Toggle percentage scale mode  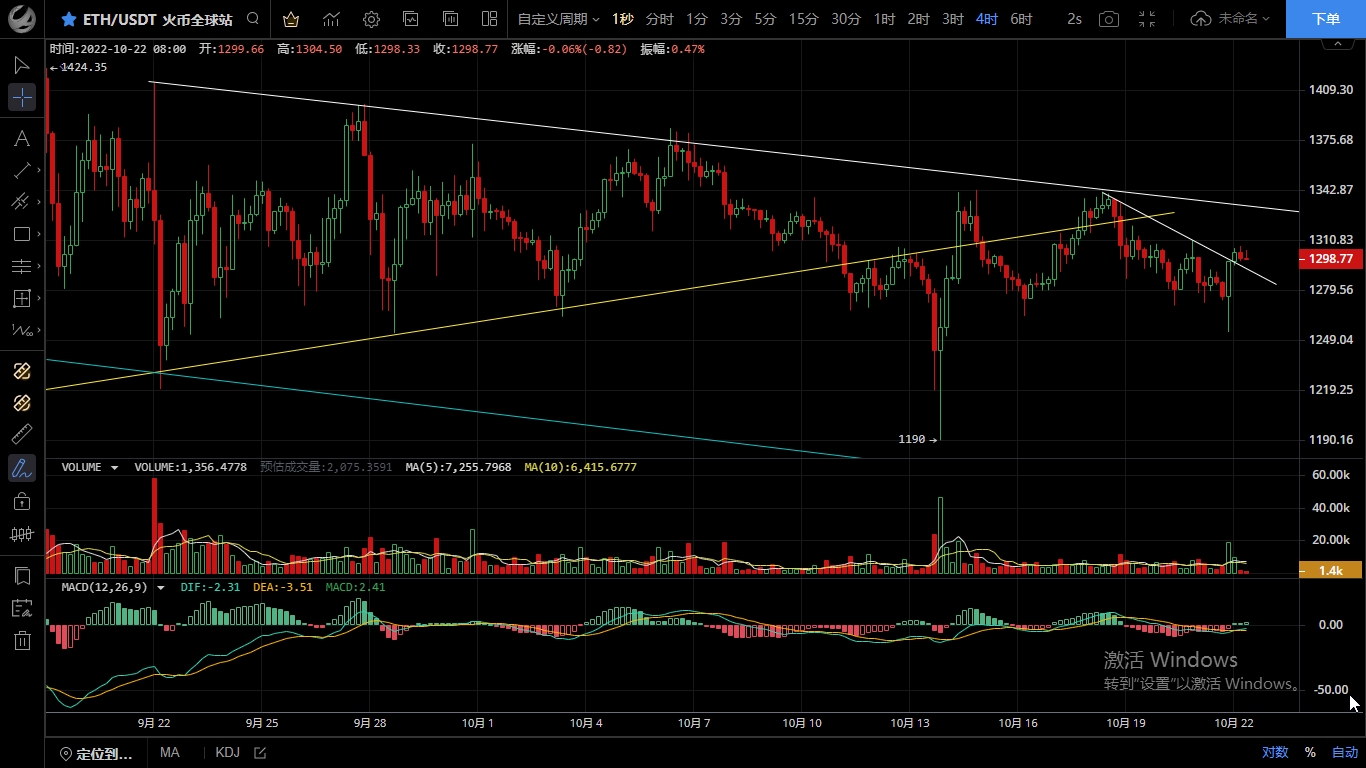1309,753
